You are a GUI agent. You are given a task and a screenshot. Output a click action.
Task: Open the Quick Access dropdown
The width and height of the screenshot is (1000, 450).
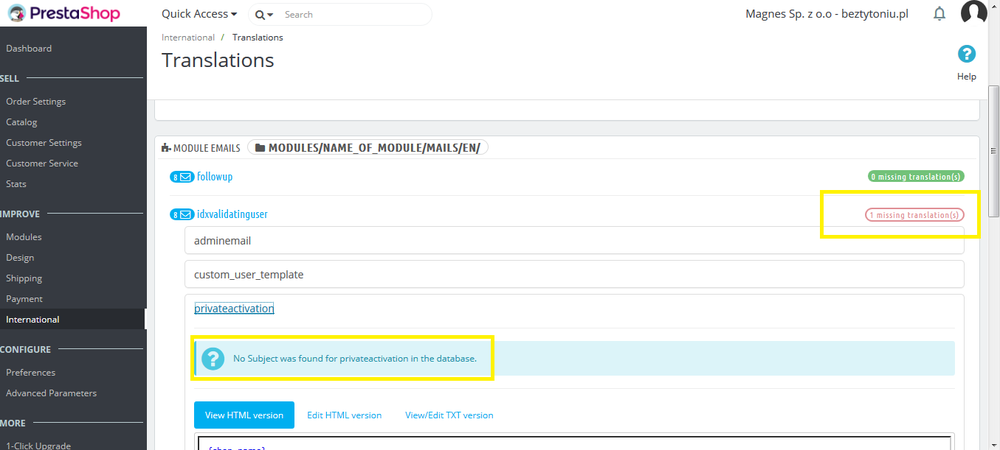pos(199,14)
